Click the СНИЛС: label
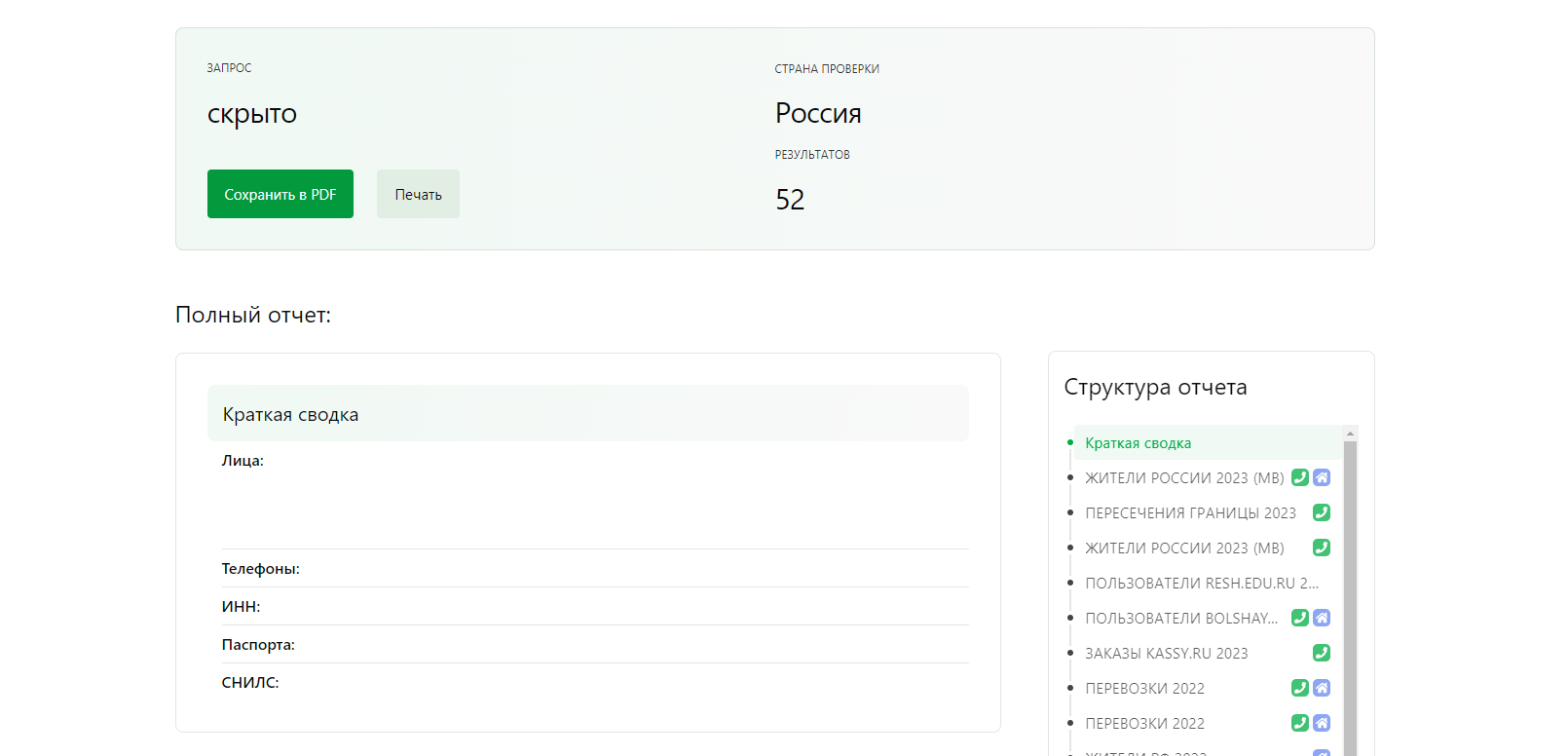This screenshot has width=1568, height=756. [250, 683]
